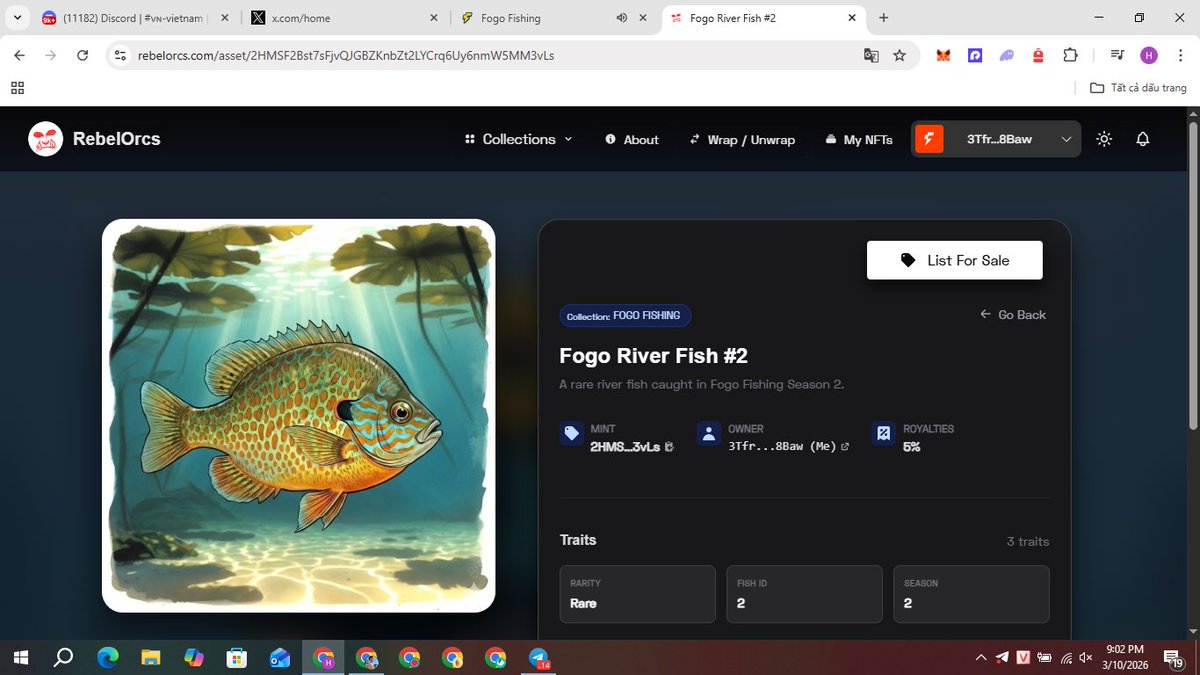This screenshot has width=1200, height=675.
Task: Click the site information icon
Action: [x=121, y=56]
